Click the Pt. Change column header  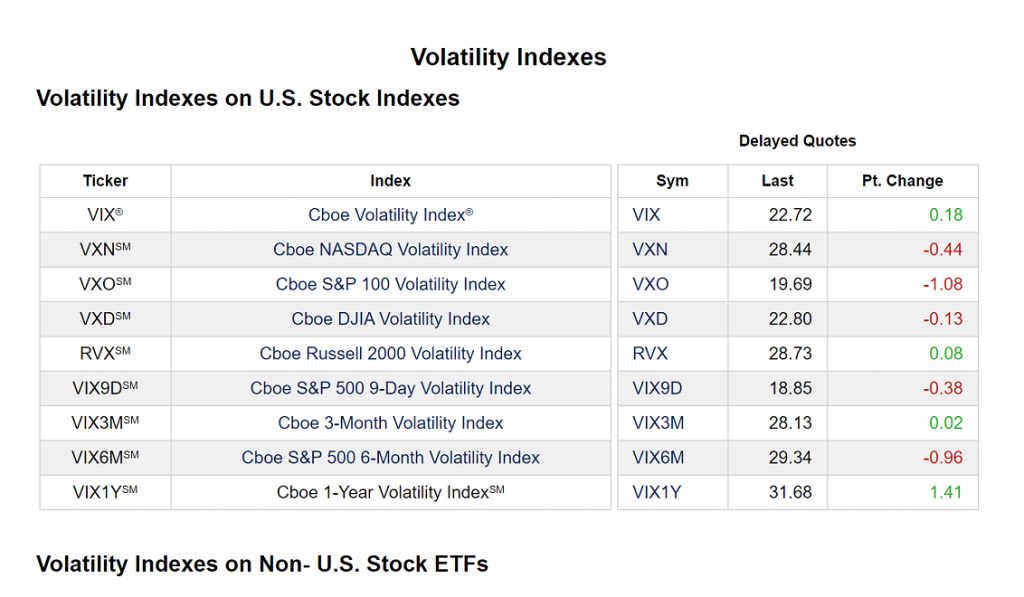(902, 181)
